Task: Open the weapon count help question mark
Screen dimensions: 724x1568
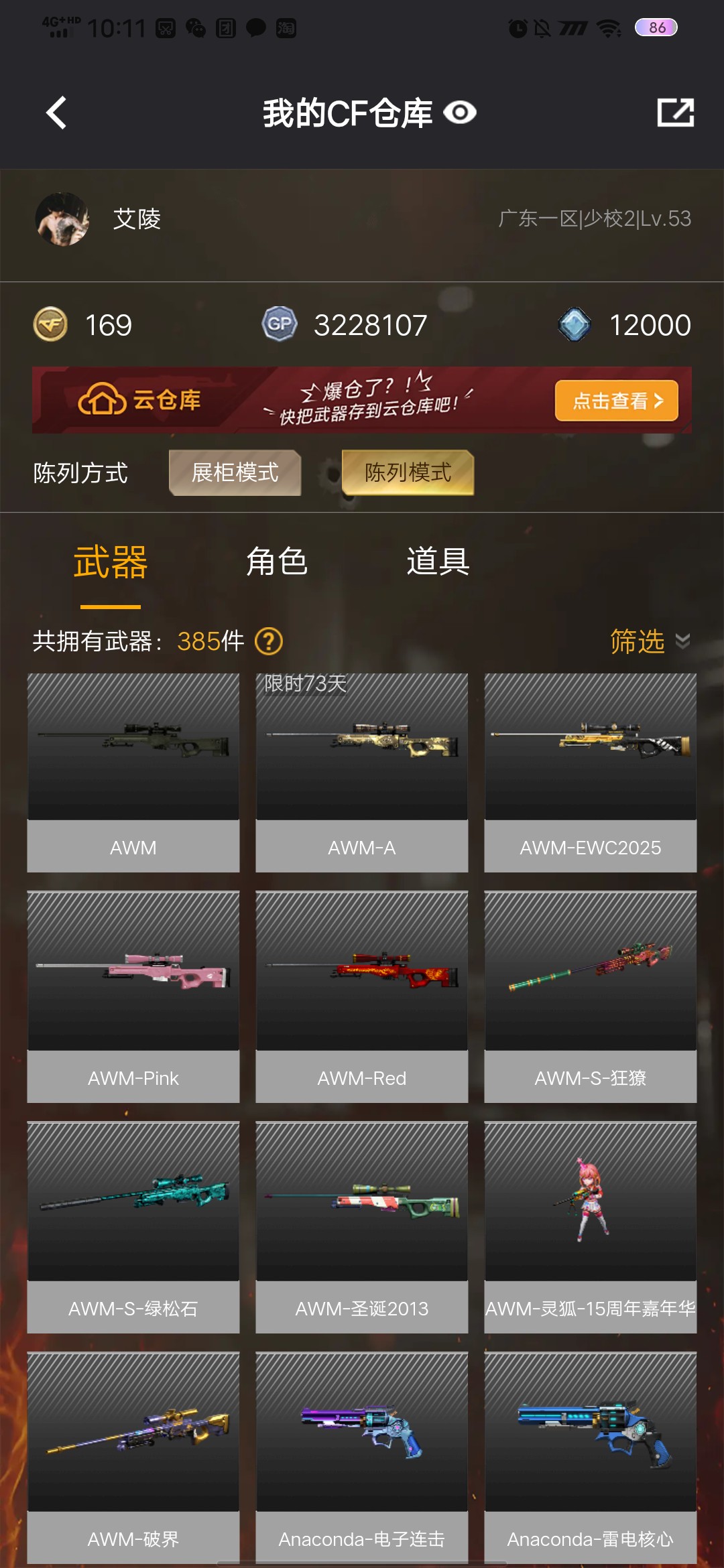Action: coord(269,641)
